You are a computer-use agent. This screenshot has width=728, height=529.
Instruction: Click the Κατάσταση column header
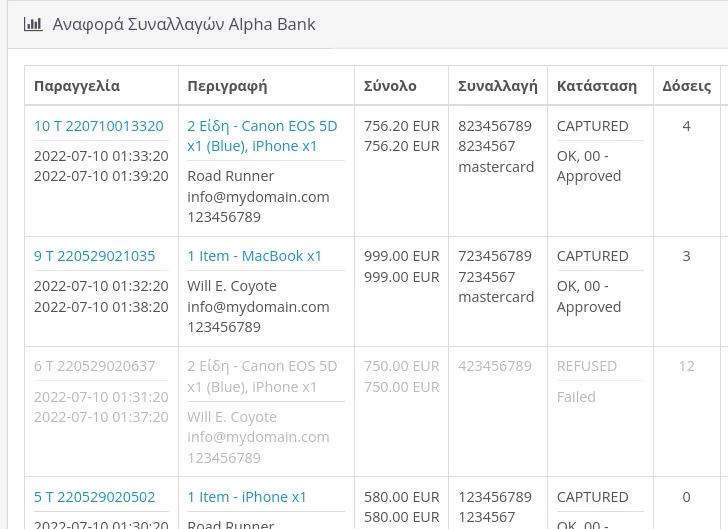pyautogui.click(x=597, y=86)
